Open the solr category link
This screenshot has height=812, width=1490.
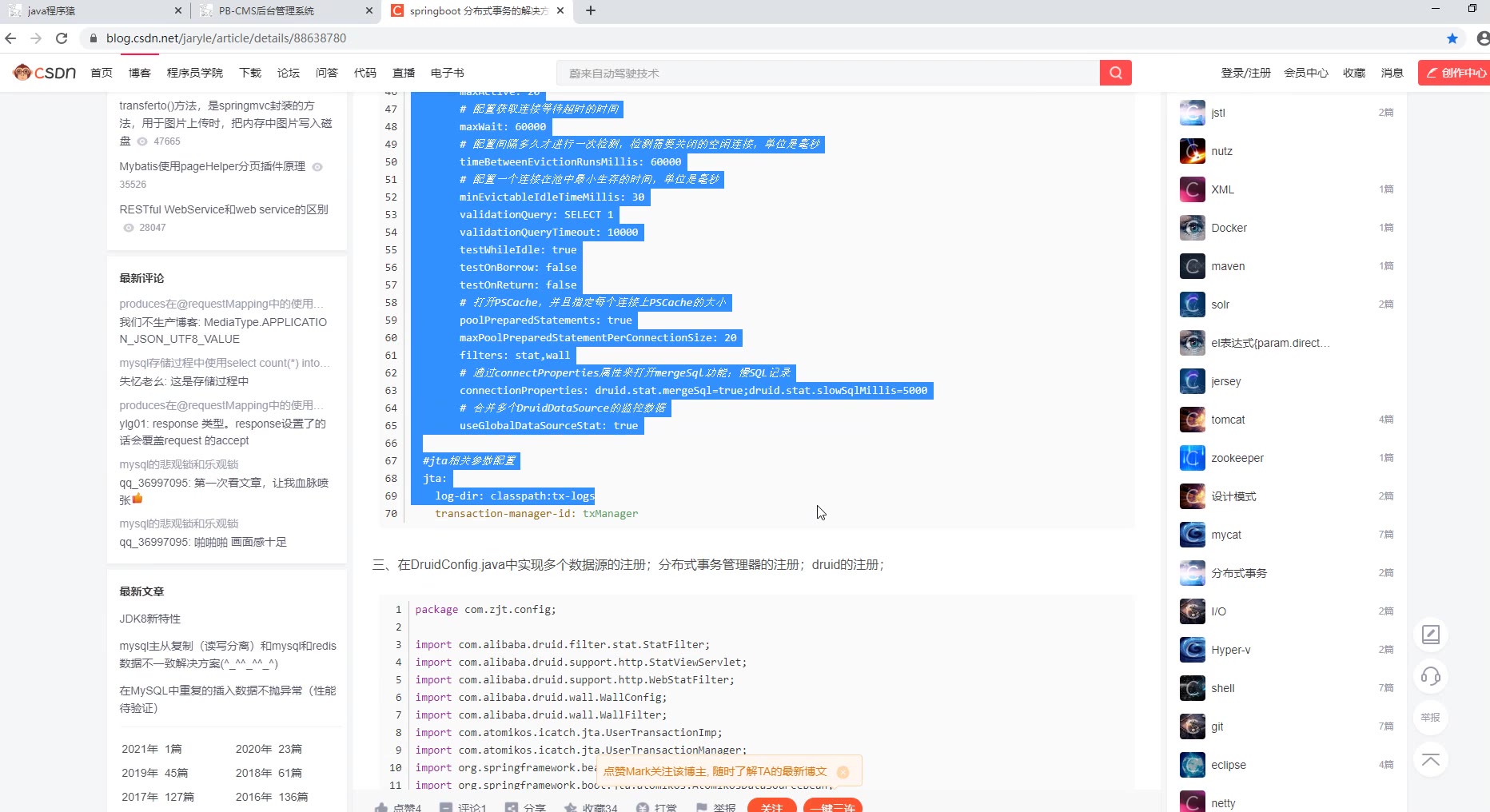tap(1220, 304)
